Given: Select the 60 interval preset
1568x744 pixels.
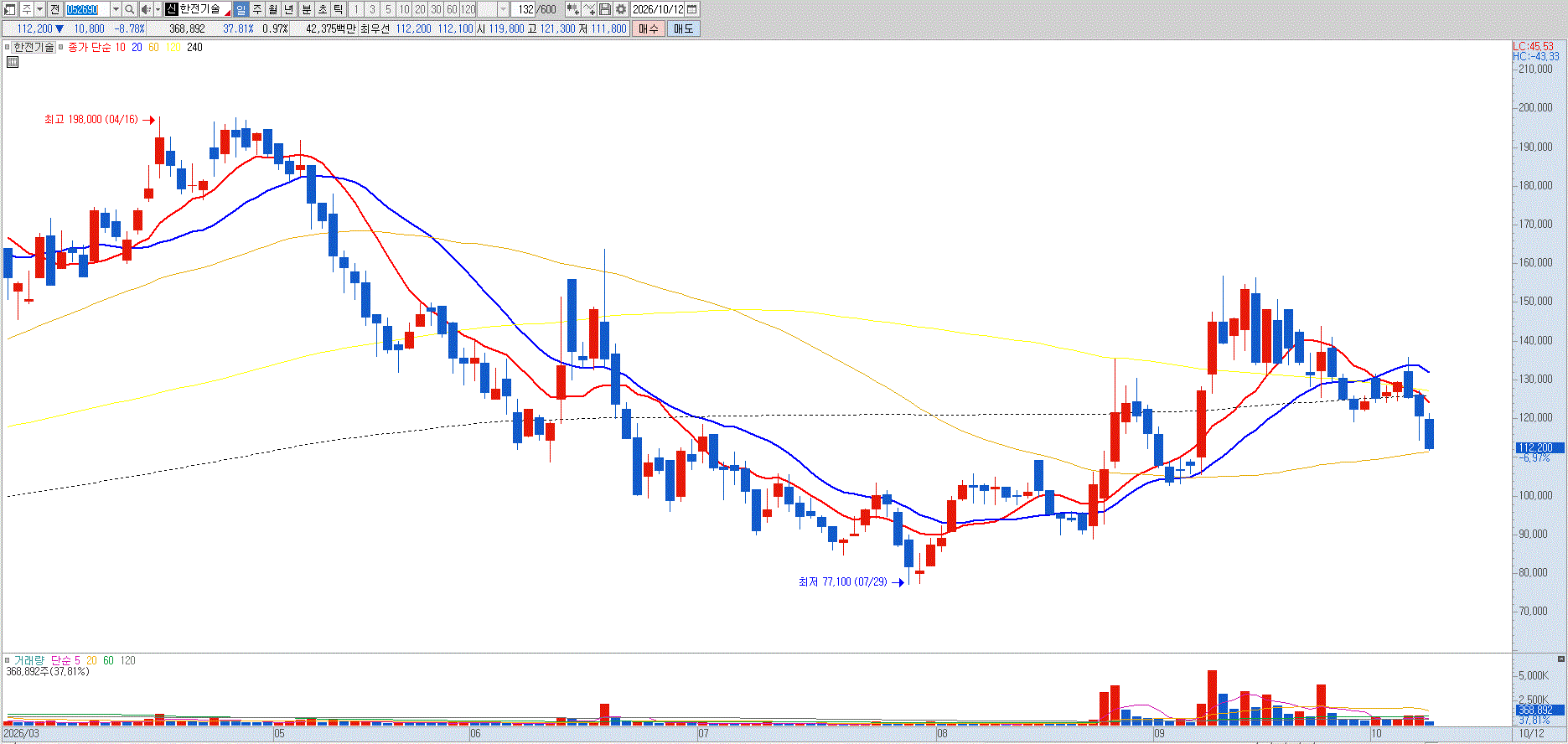Looking at the screenshot, I should pyautogui.click(x=452, y=9).
